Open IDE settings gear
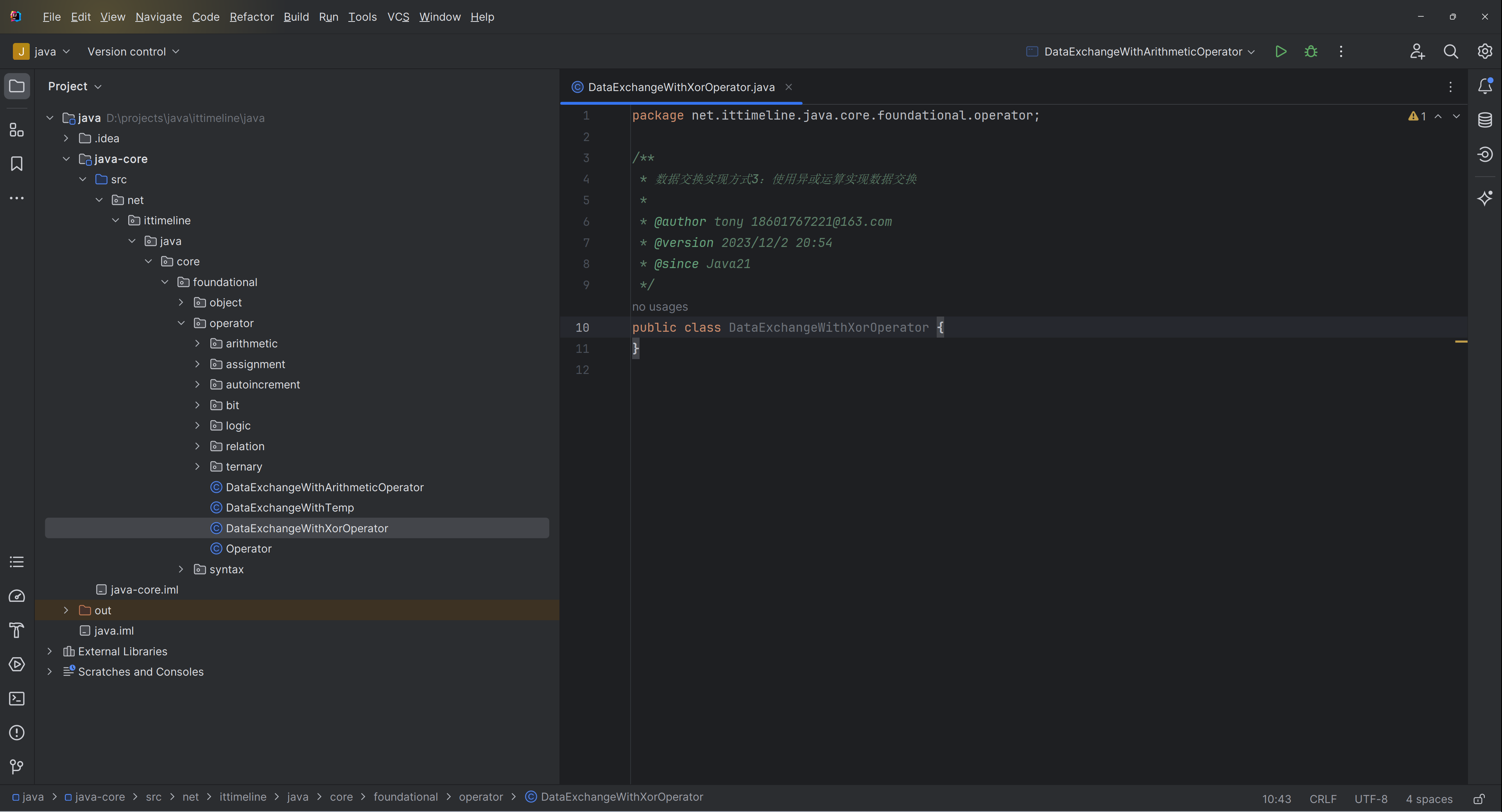The image size is (1502, 812). point(1484,51)
